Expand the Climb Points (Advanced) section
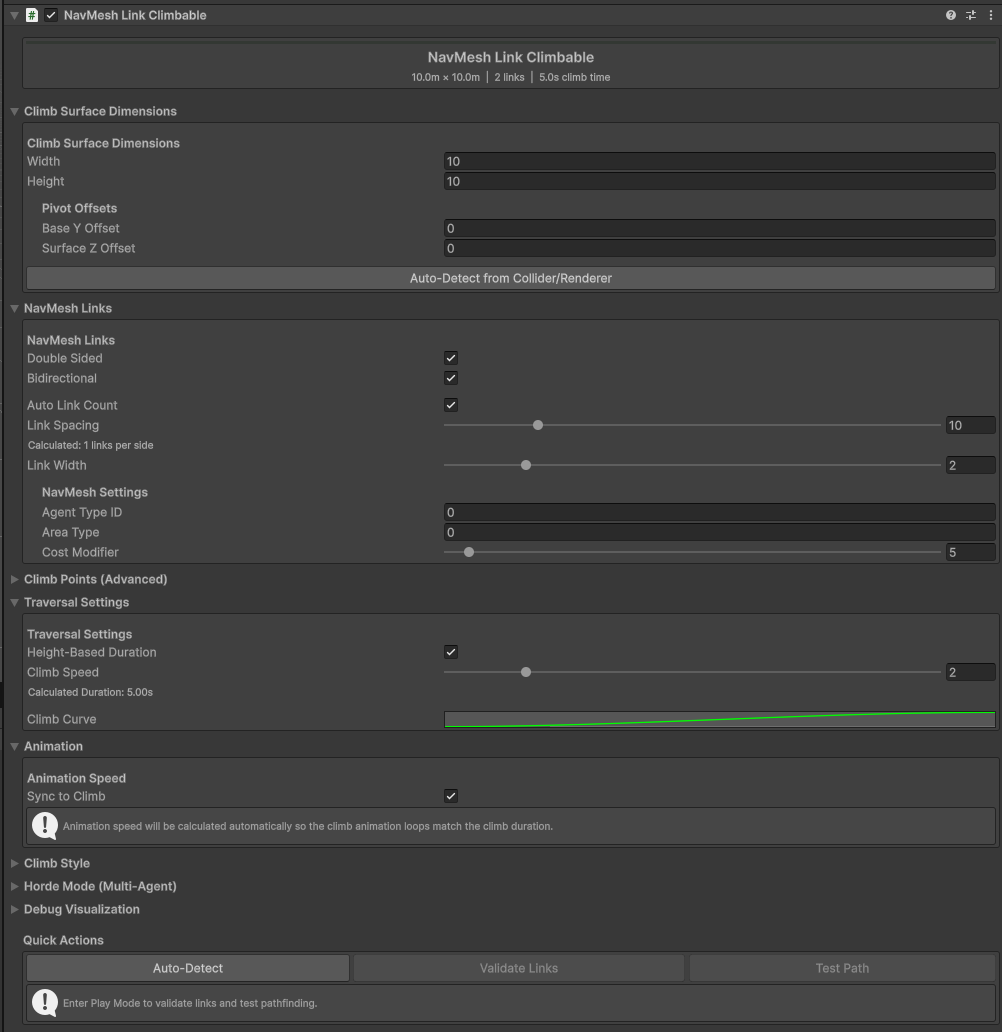The width and height of the screenshot is (1002, 1032). pyautogui.click(x=15, y=579)
